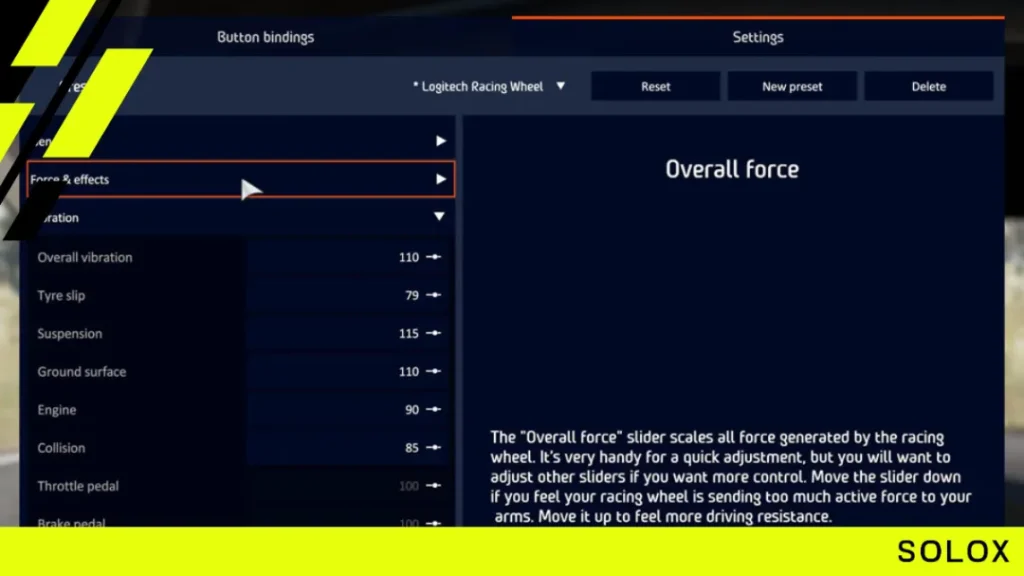Select the Suspension slider

click(x=434, y=333)
